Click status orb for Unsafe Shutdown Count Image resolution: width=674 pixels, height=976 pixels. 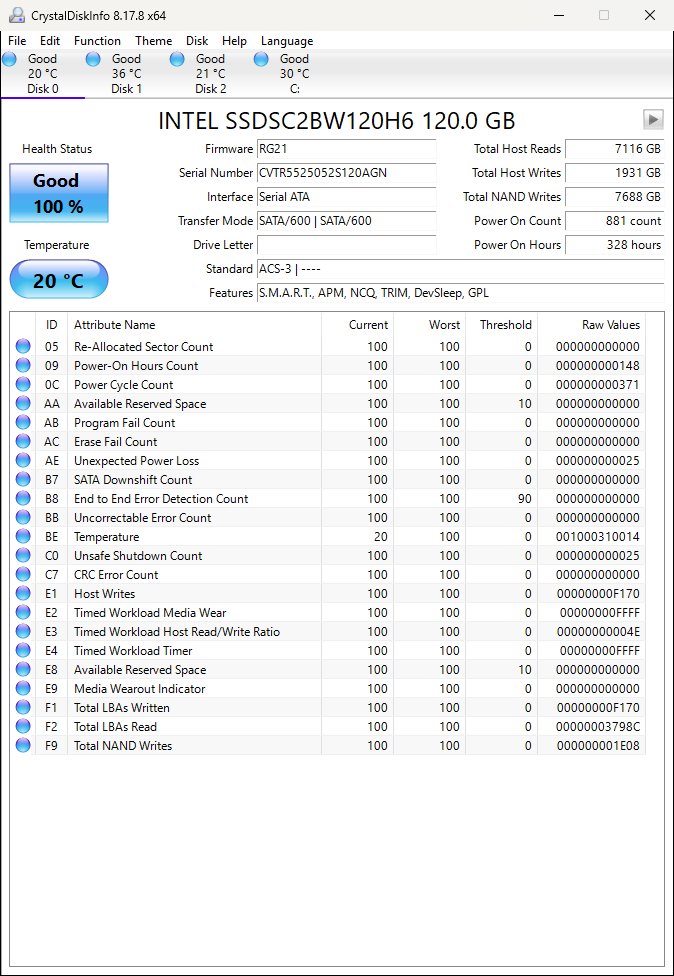pos(23,555)
